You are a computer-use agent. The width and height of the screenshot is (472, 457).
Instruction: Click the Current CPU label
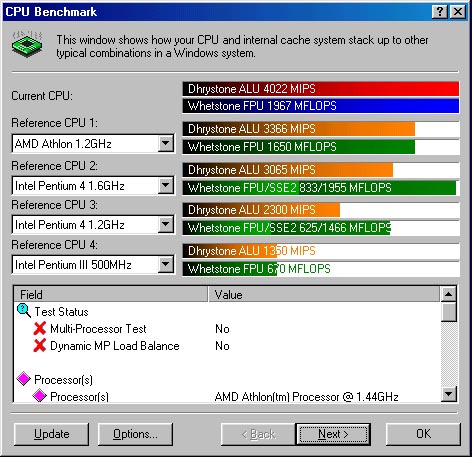coord(42,96)
